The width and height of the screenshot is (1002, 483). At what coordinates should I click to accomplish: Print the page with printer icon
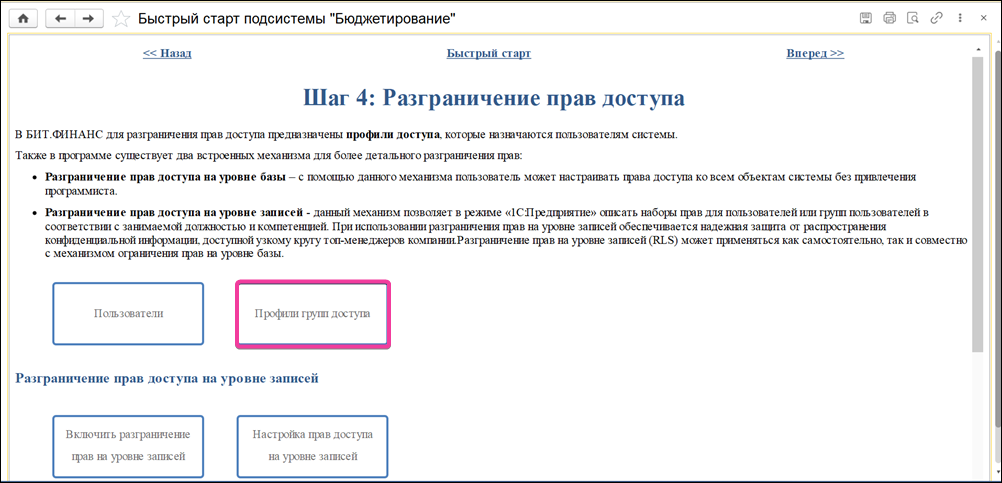coord(890,19)
